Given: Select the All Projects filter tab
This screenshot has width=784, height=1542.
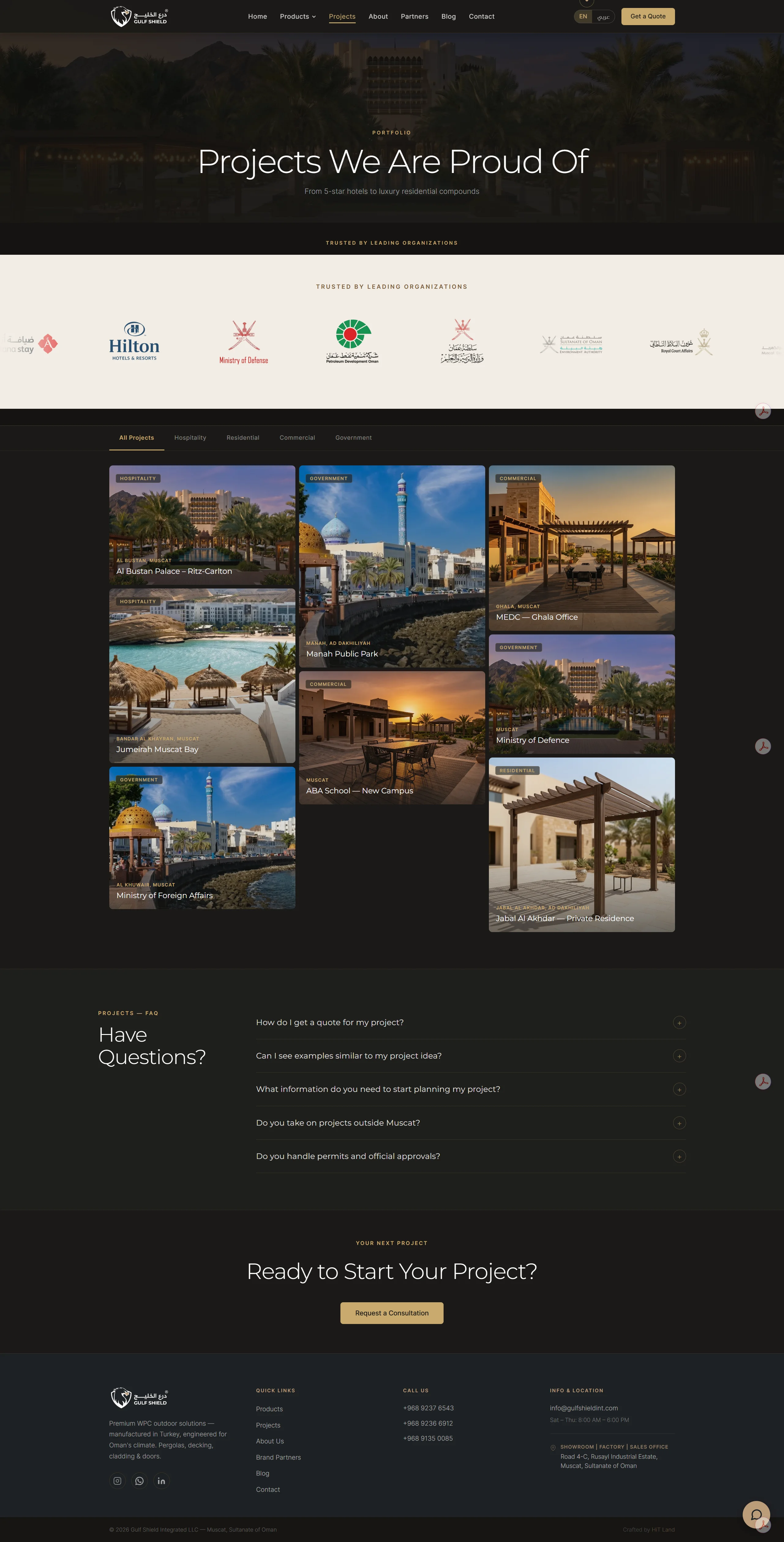Looking at the screenshot, I should pos(137,438).
